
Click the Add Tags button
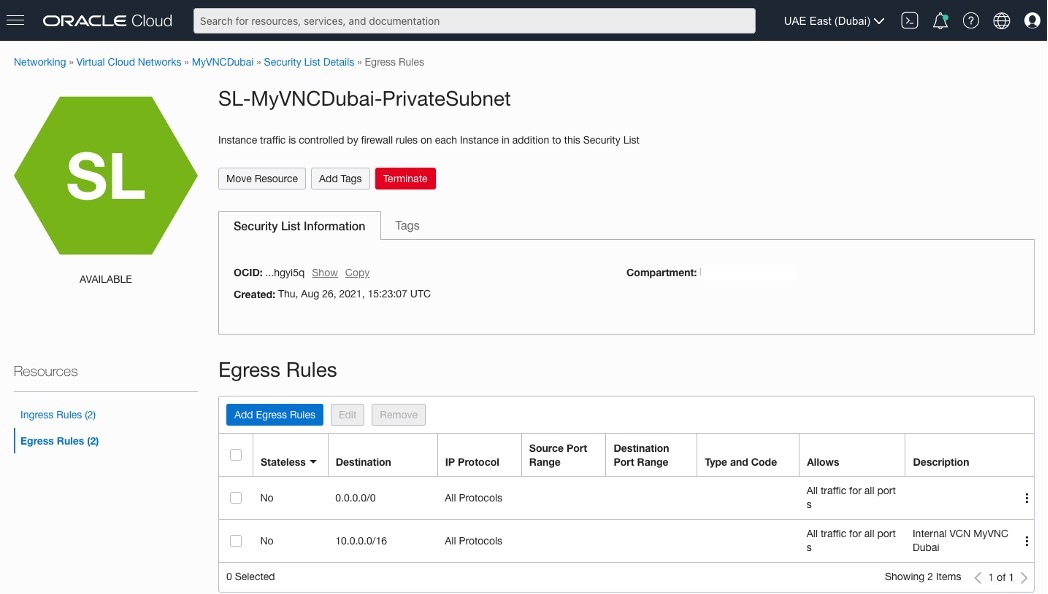(x=340, y=178)
